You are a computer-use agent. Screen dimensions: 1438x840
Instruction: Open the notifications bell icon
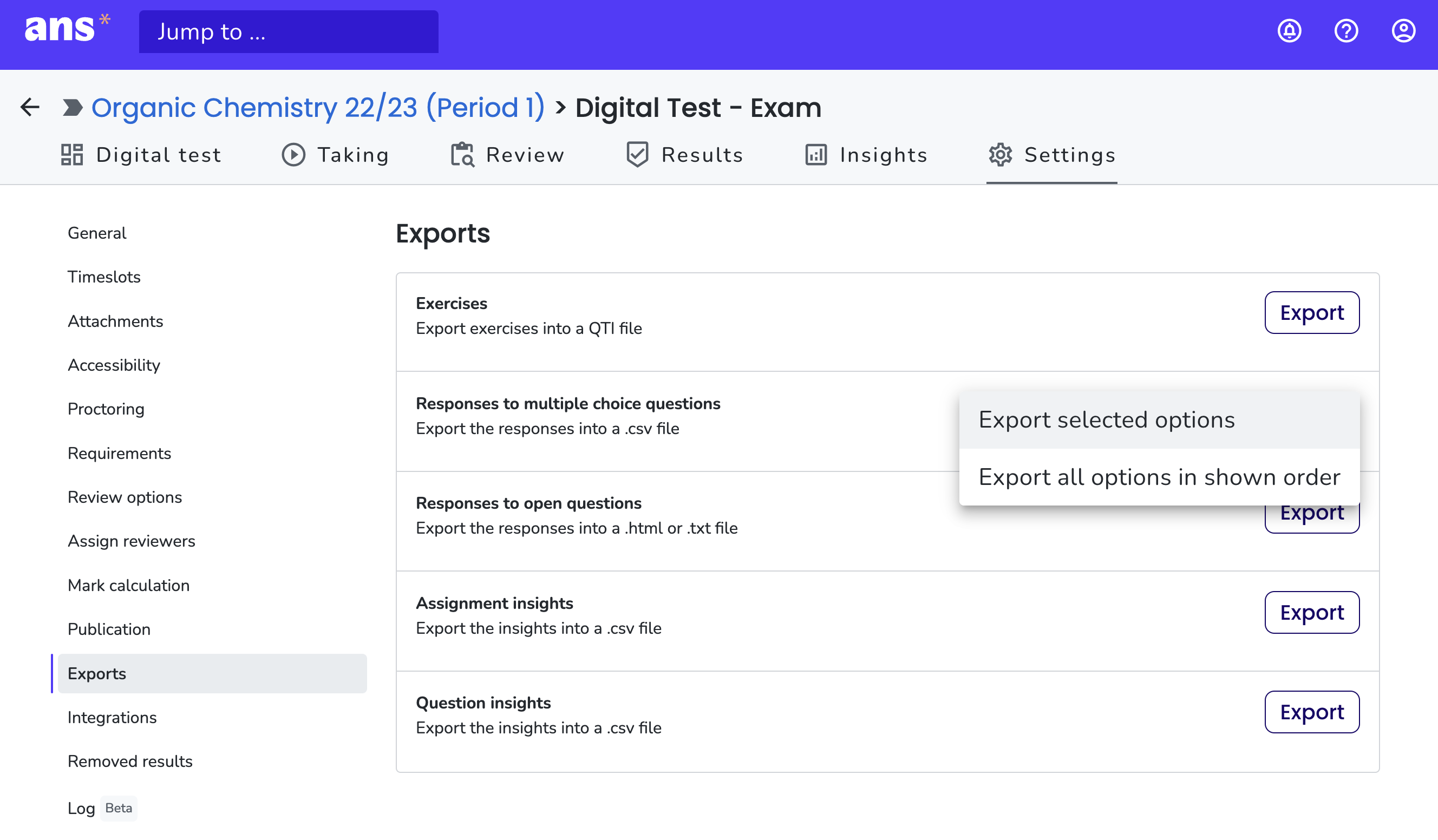pos(1289,31)
